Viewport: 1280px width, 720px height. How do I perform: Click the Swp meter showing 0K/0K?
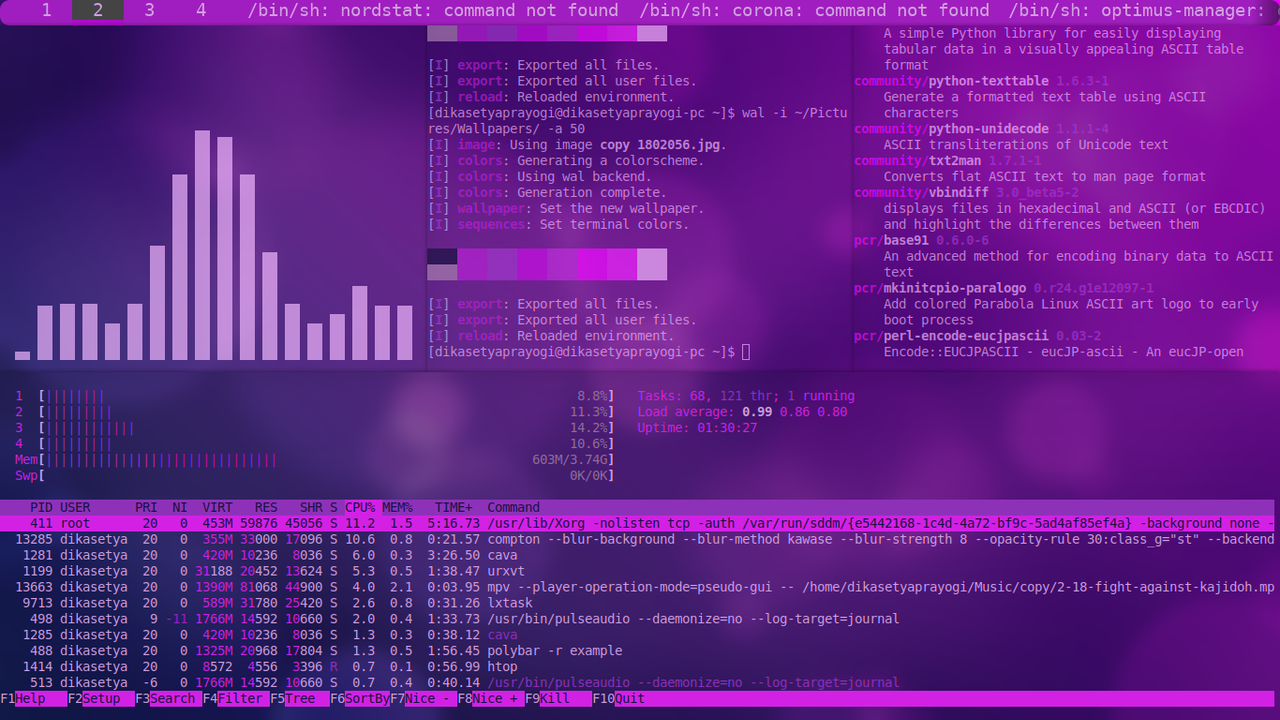click(314, 476)
